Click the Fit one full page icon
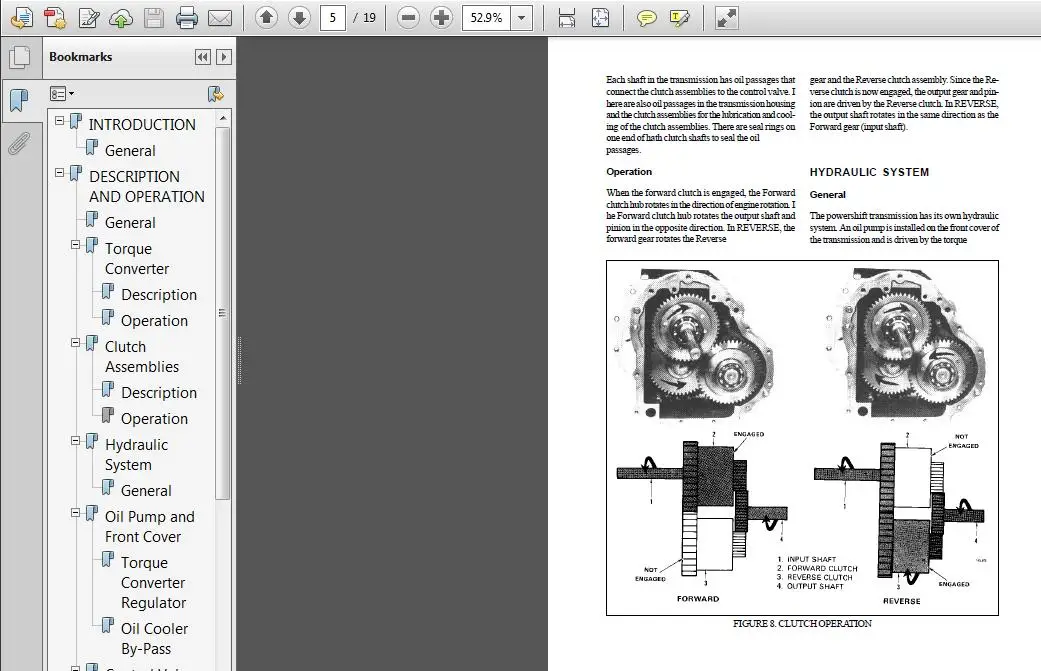 600,18
